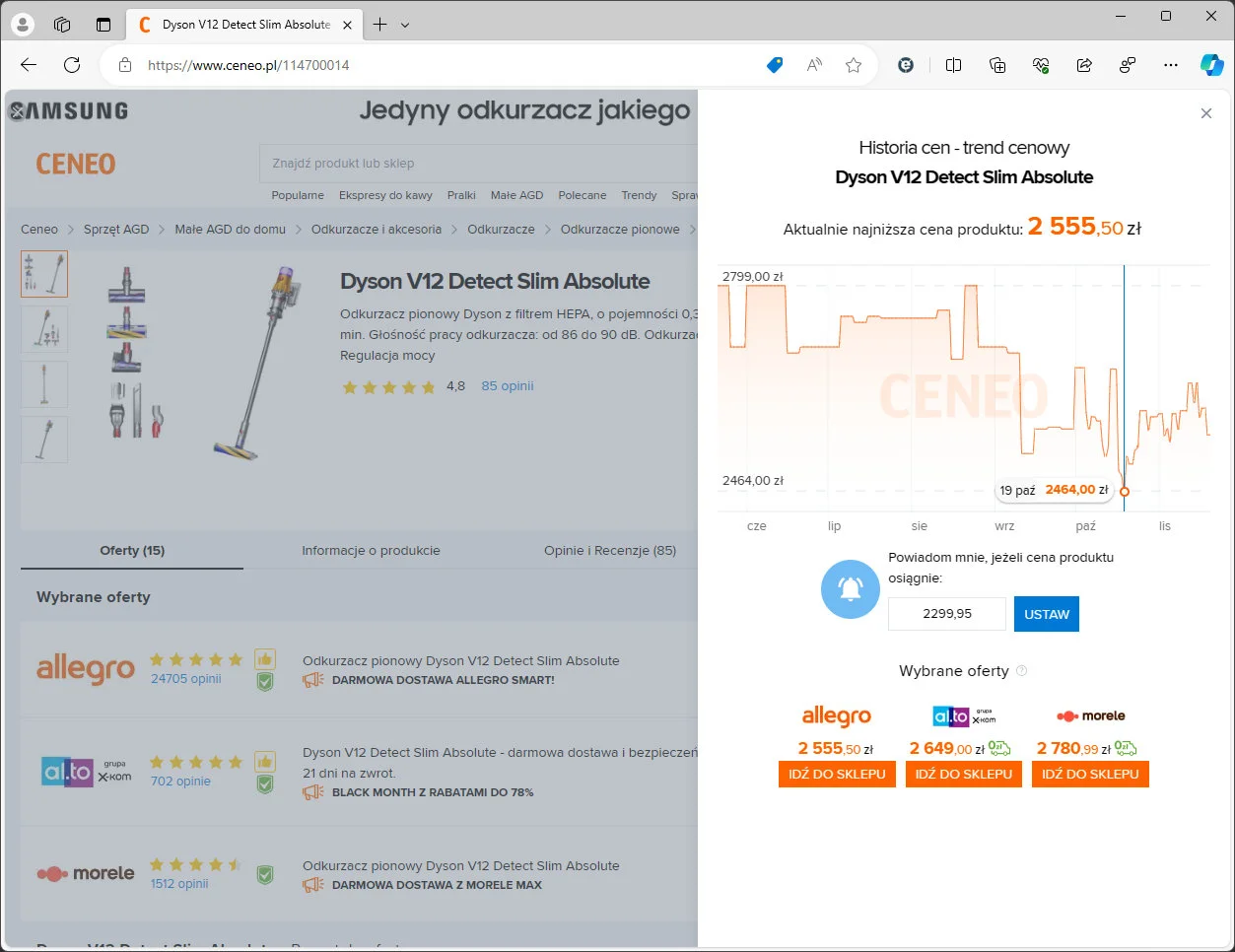Screen dimensions: 1235x952
Task: Open Edge Copilot sidebar icon
Action: click(1211, 65)
